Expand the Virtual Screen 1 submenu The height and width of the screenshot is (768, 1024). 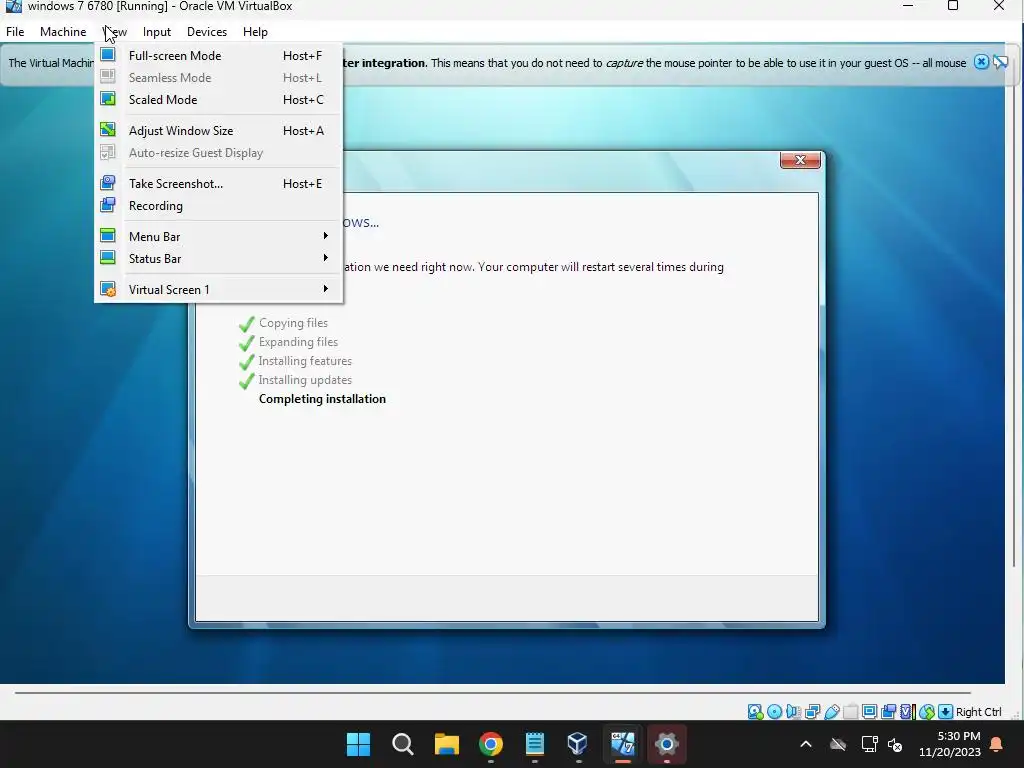218,289
